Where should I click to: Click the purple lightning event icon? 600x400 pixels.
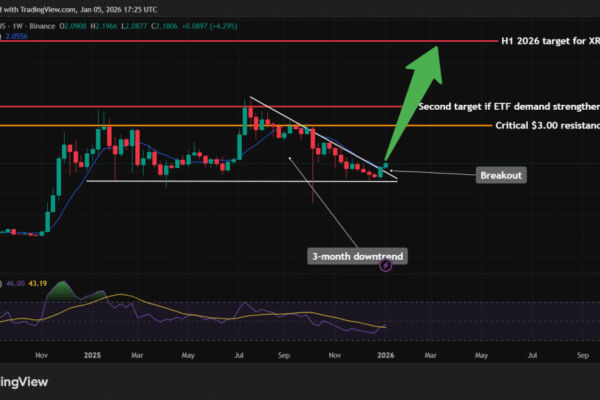[x=386, y=266]
